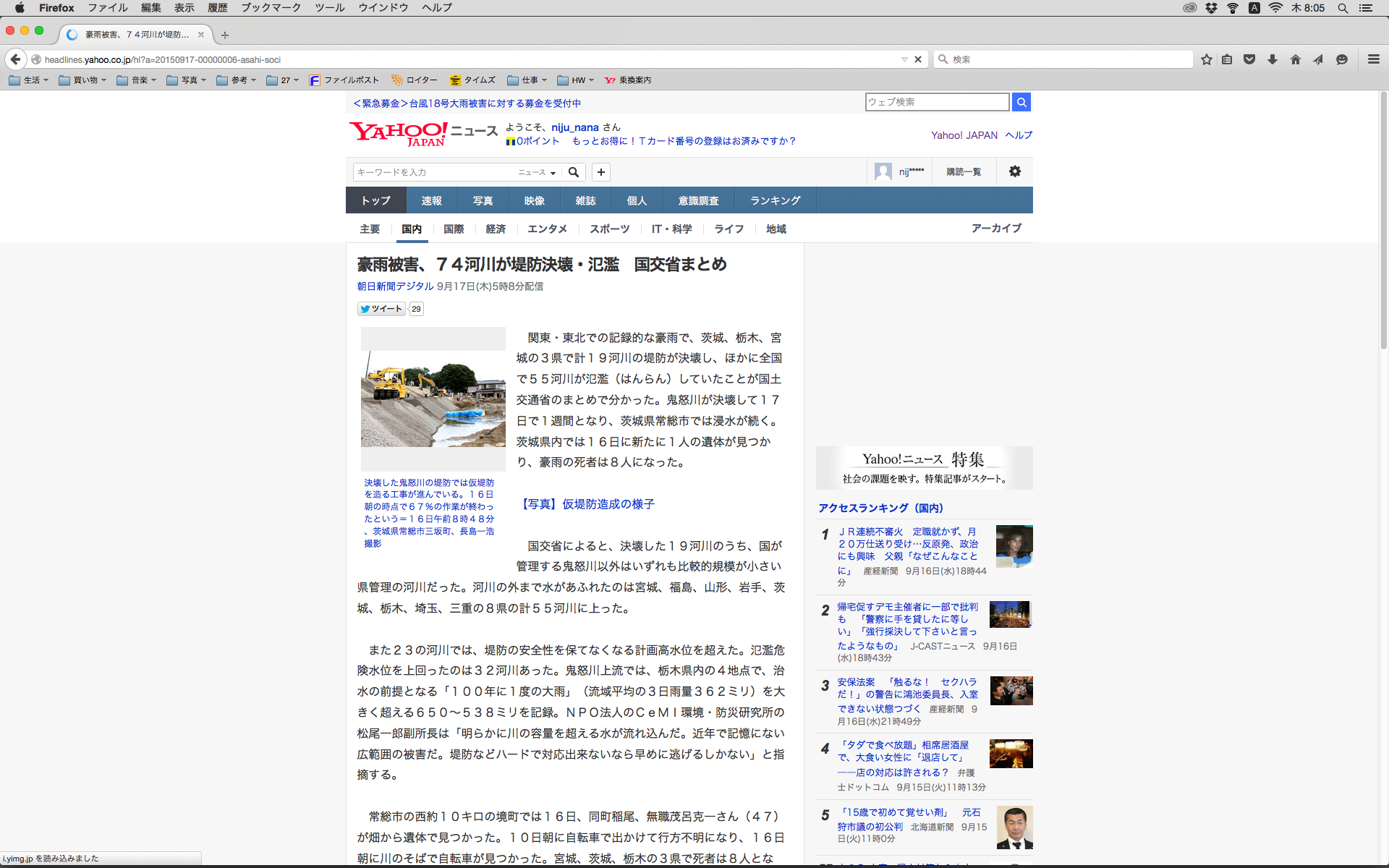
Task: Click plus button beside keyword search
Action: click(600, 172)
